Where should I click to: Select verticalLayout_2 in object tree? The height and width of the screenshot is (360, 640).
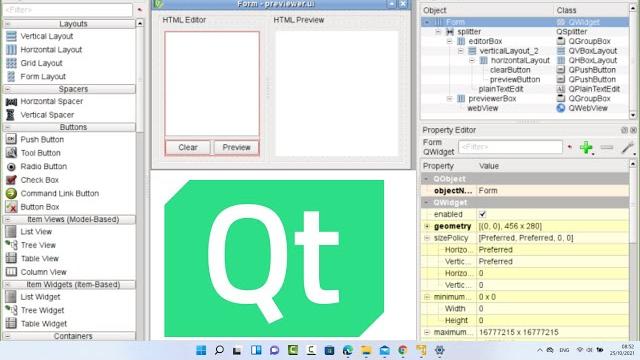point(509,51)
